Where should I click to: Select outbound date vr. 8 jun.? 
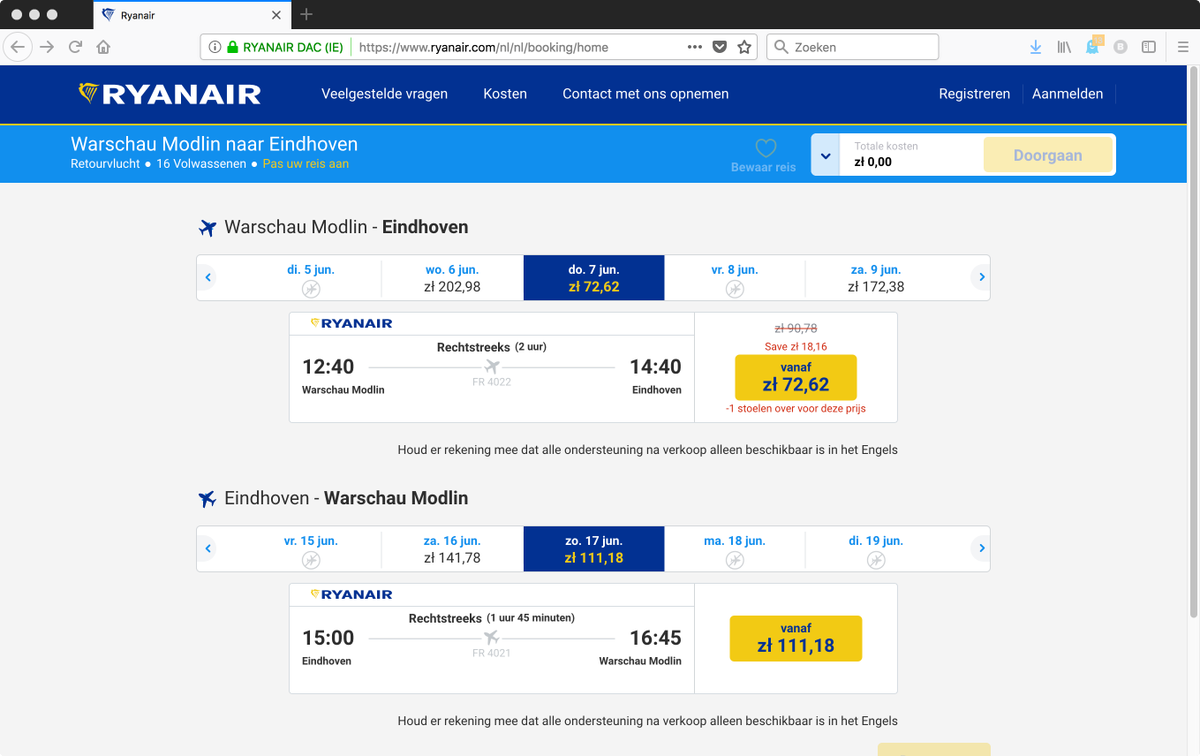(735, 278)
